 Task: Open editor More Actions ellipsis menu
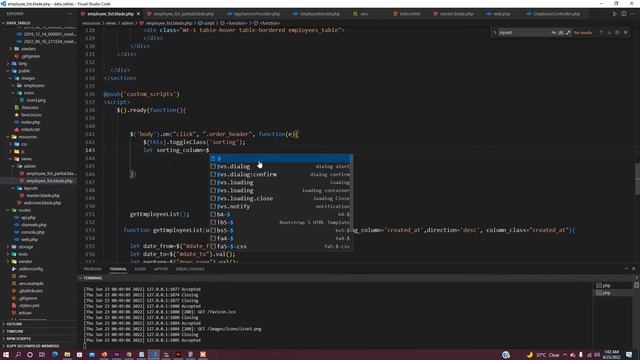(x=633, y=13)
